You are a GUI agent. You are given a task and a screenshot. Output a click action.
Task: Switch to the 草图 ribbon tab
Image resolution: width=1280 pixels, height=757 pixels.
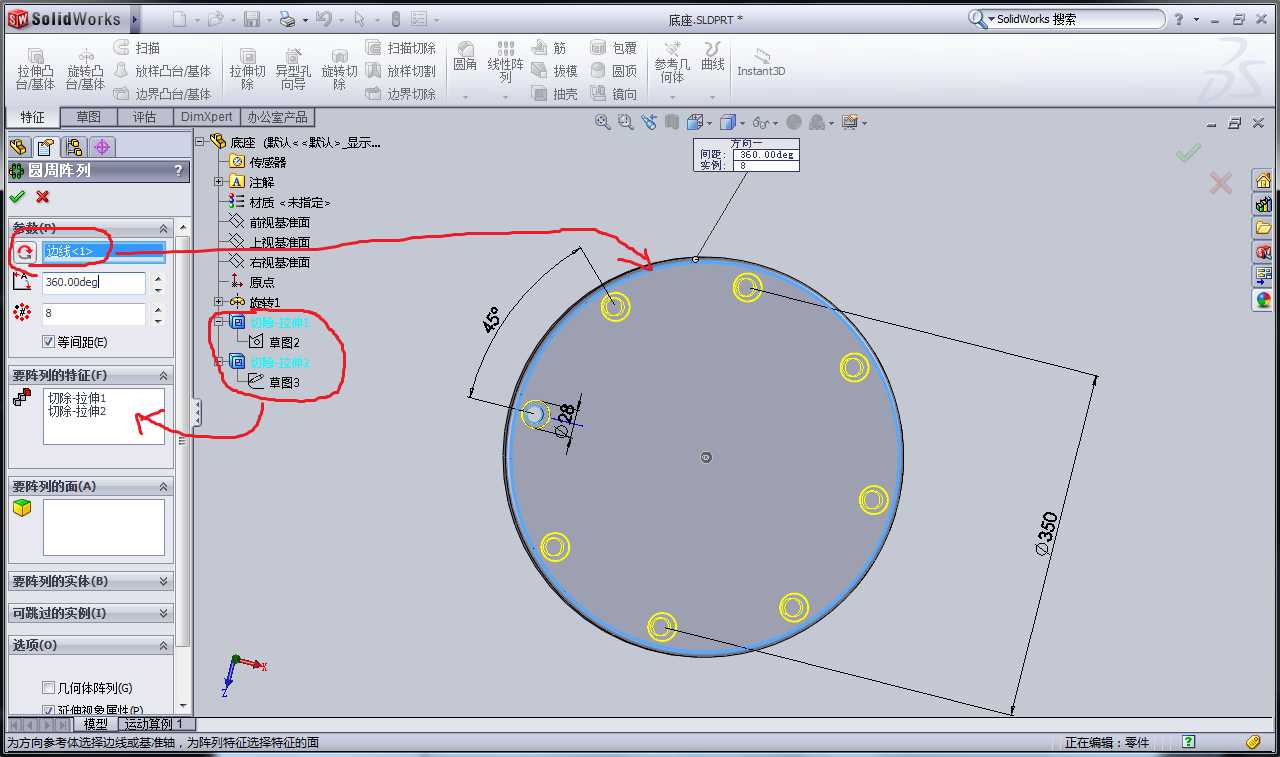pyautogui.click(x=88, y=117)
